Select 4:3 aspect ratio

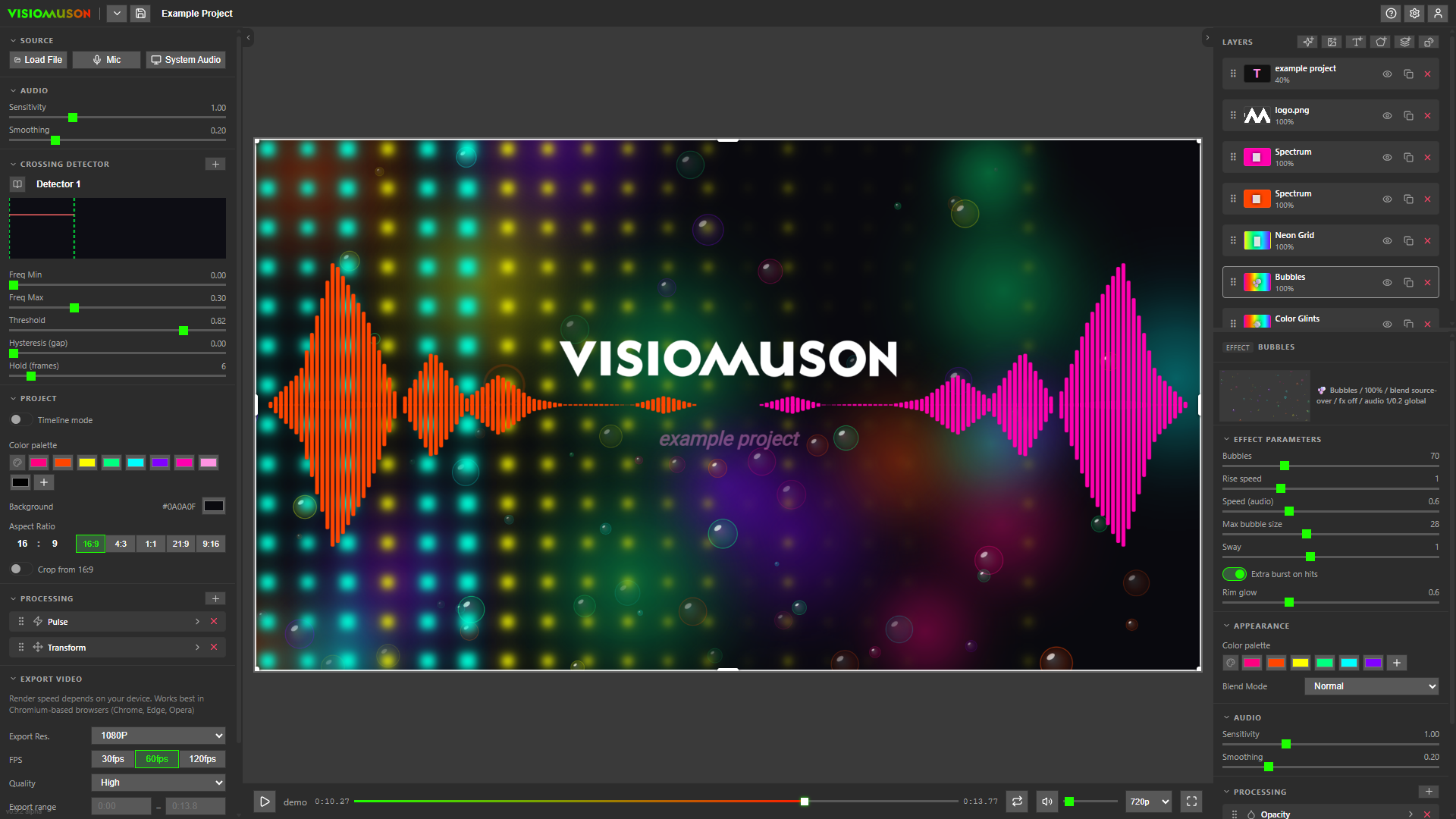(x=121, y=544)
